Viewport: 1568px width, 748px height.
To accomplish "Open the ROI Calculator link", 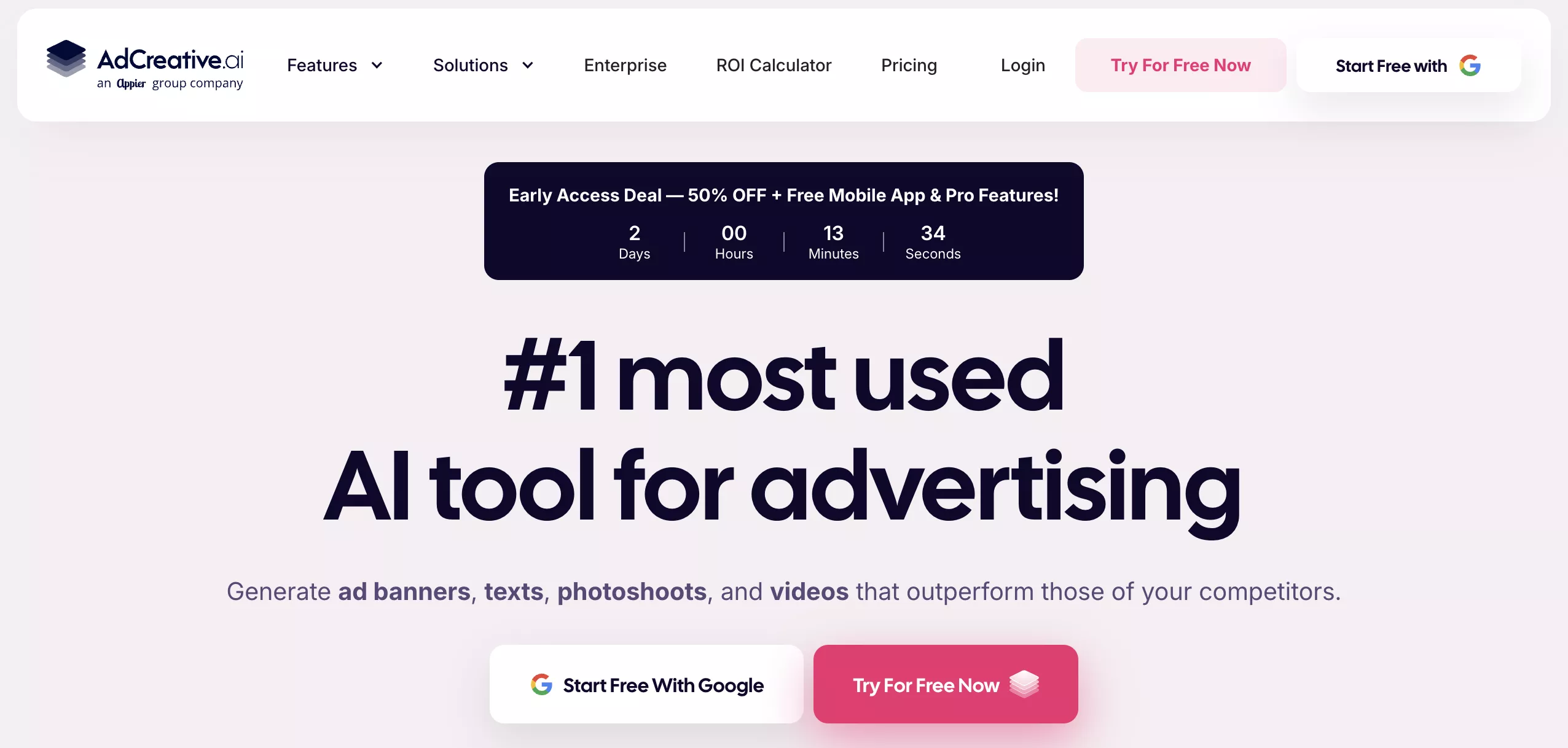I will pyautogui.click(x=774, y=65).
